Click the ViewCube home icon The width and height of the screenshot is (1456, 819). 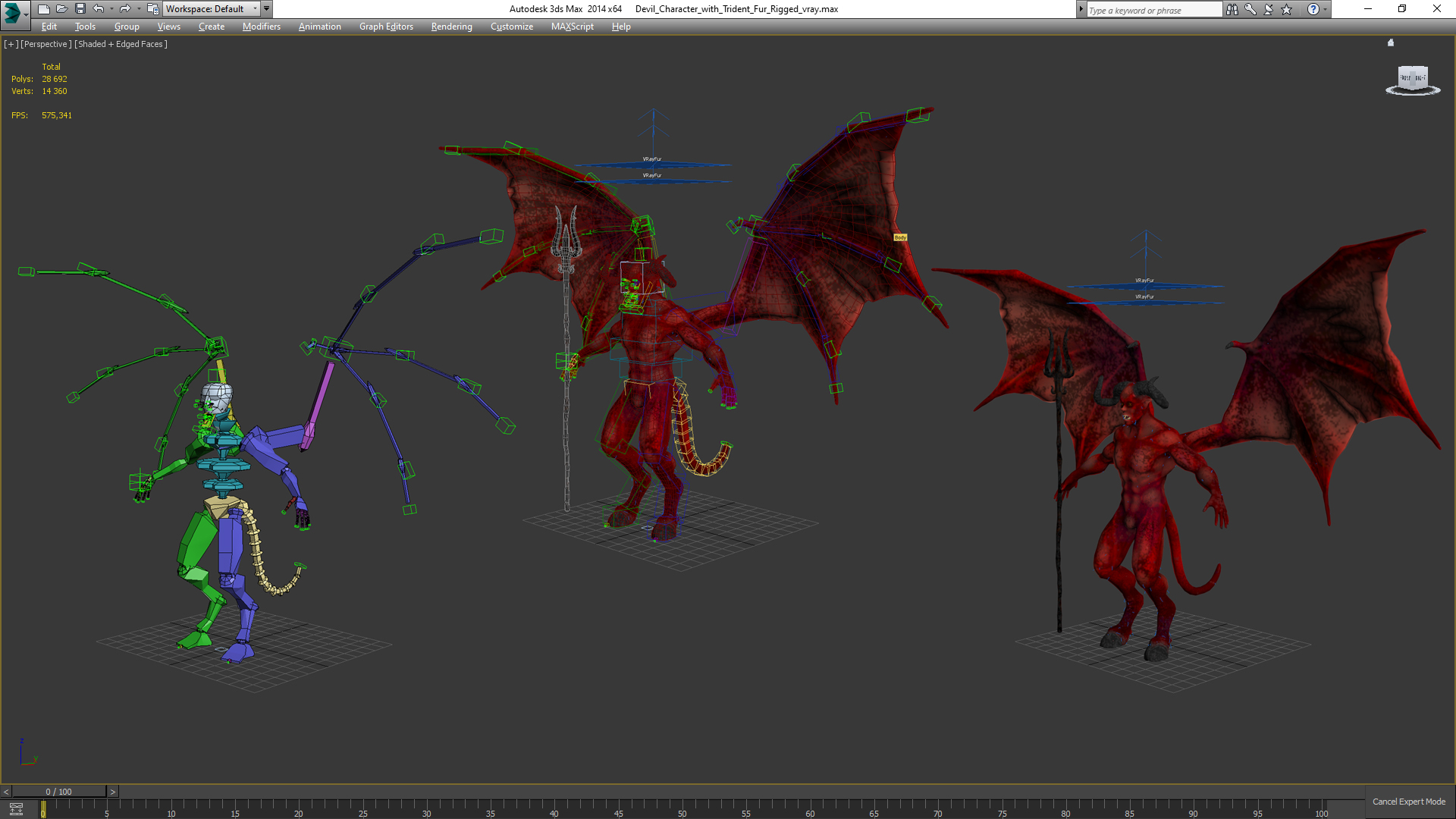click(x=1391, y=42)
